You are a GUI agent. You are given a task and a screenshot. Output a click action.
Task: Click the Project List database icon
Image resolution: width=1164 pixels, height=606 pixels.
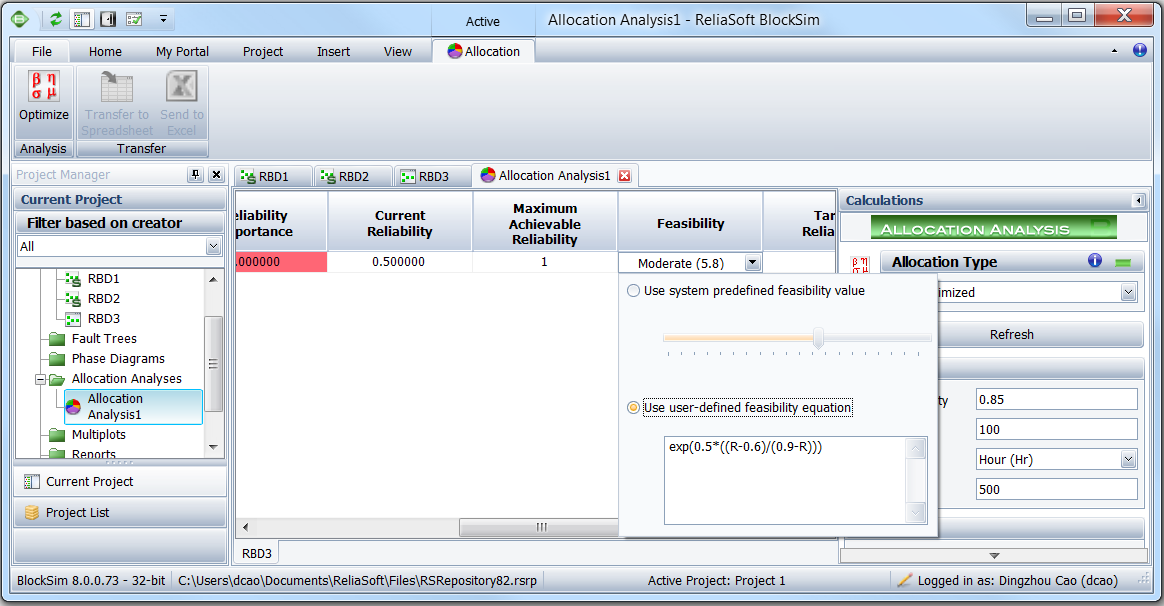31,513
